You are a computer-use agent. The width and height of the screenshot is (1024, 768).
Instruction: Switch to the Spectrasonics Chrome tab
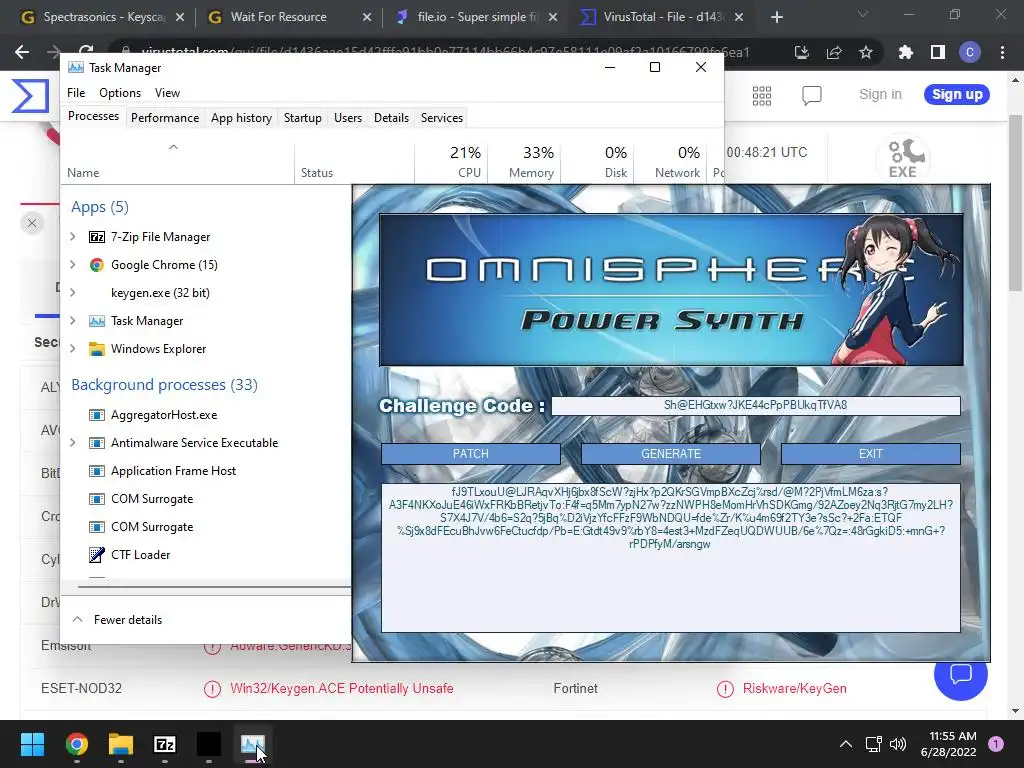(x=102, y=17)
